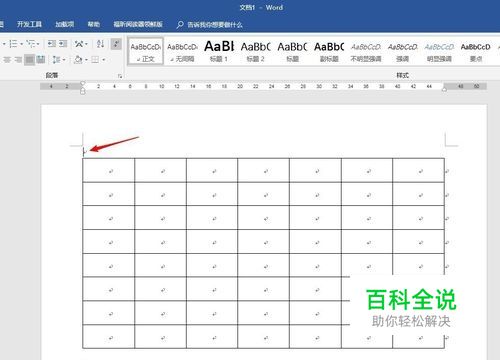Image resolution: width=500 pixels, height=360 pixels.
Task: Apply the 强调 style
Action: [402, 51]
